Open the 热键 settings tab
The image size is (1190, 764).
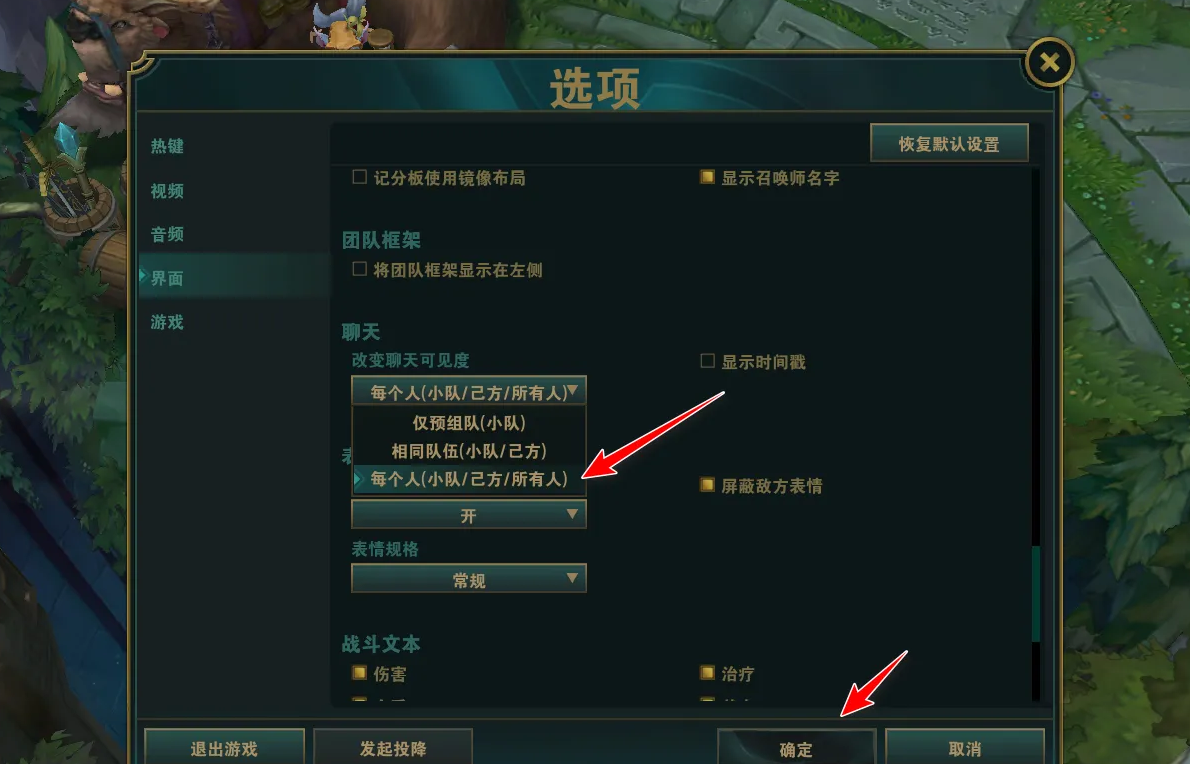tap(167, 146)
